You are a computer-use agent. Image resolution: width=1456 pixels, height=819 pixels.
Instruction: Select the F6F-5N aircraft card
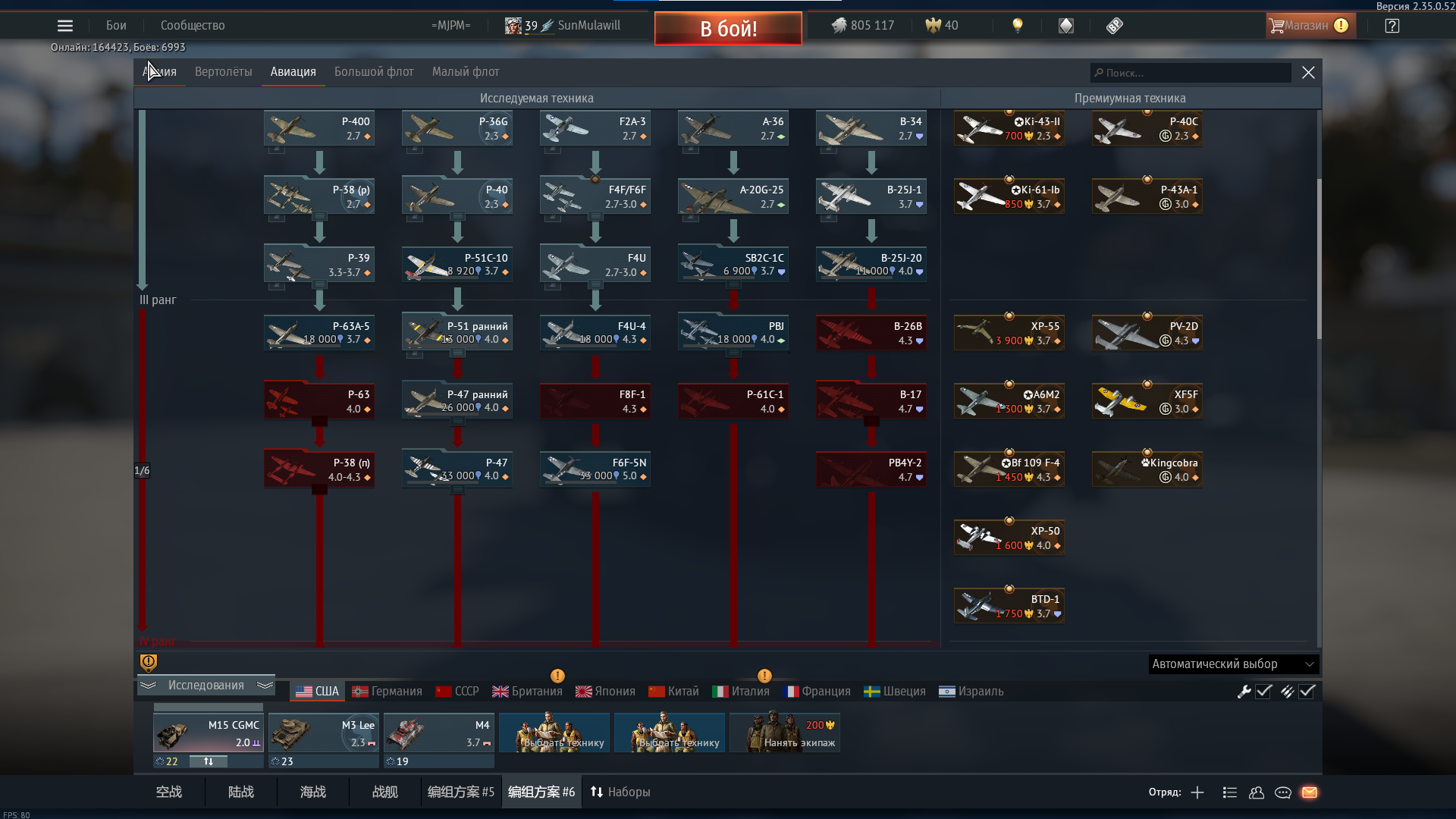(x=595, y=469)
